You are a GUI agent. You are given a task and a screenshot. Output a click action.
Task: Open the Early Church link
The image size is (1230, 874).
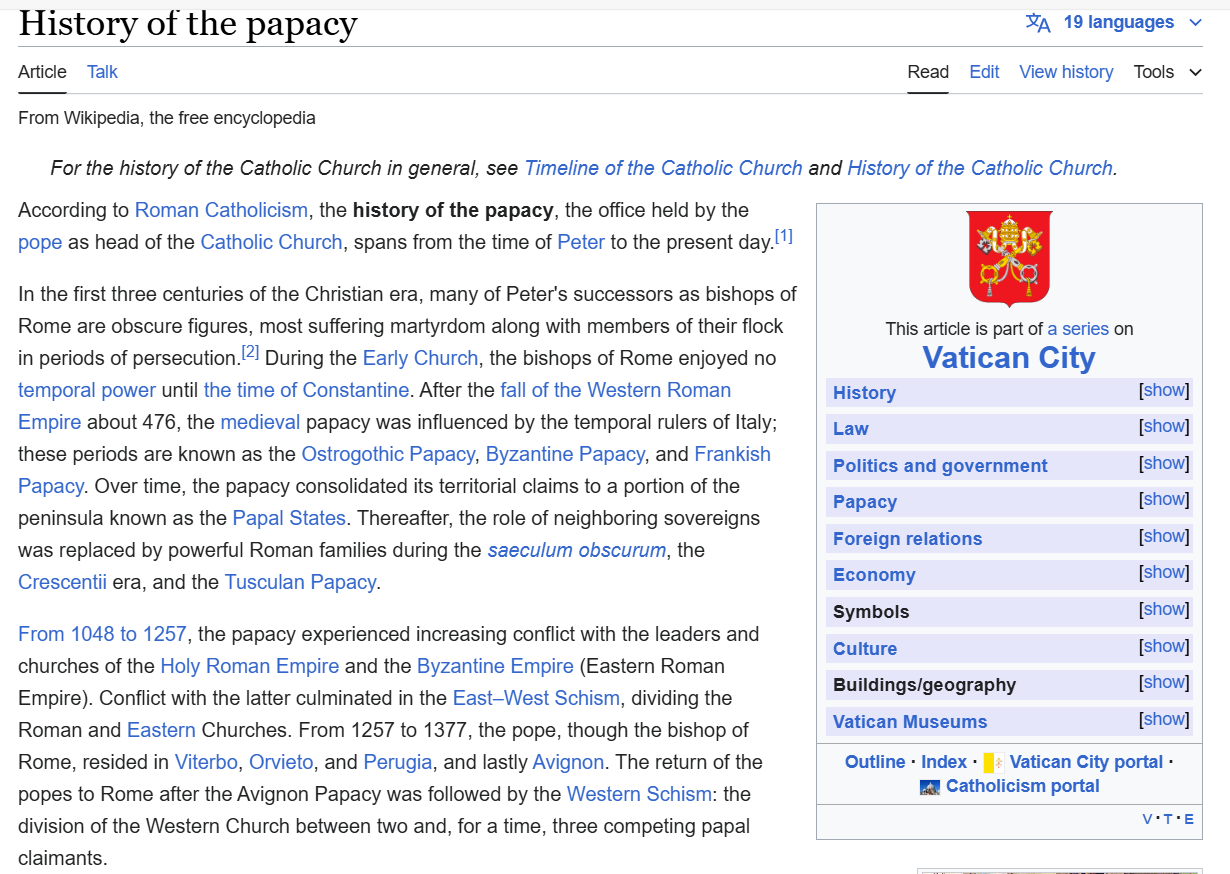[420, 358]
